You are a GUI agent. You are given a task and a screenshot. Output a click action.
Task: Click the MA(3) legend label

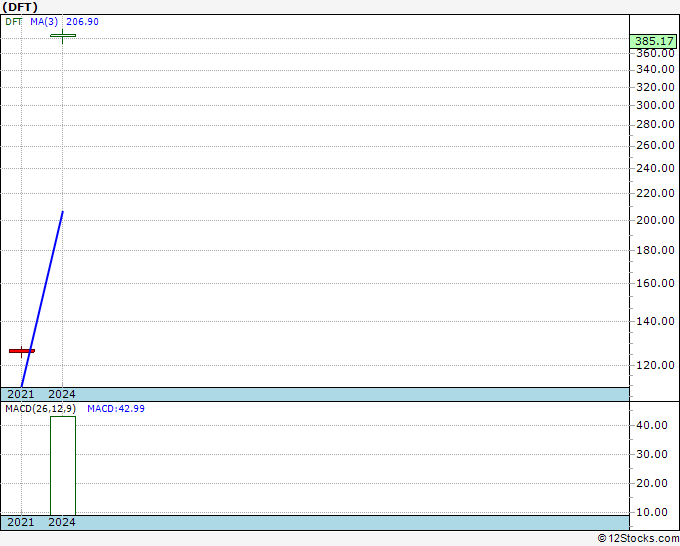coord(44,22)
